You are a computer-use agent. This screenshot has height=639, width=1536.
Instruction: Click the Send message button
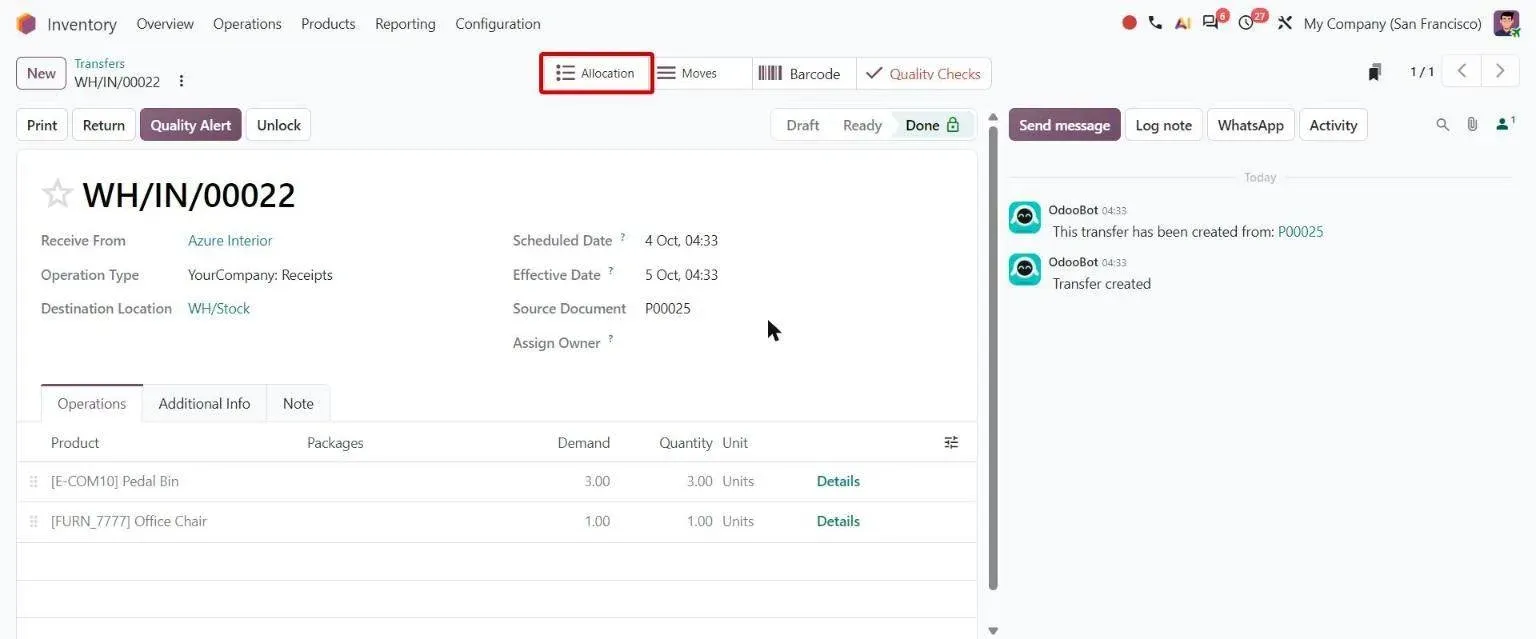[x=1064, y=125]
